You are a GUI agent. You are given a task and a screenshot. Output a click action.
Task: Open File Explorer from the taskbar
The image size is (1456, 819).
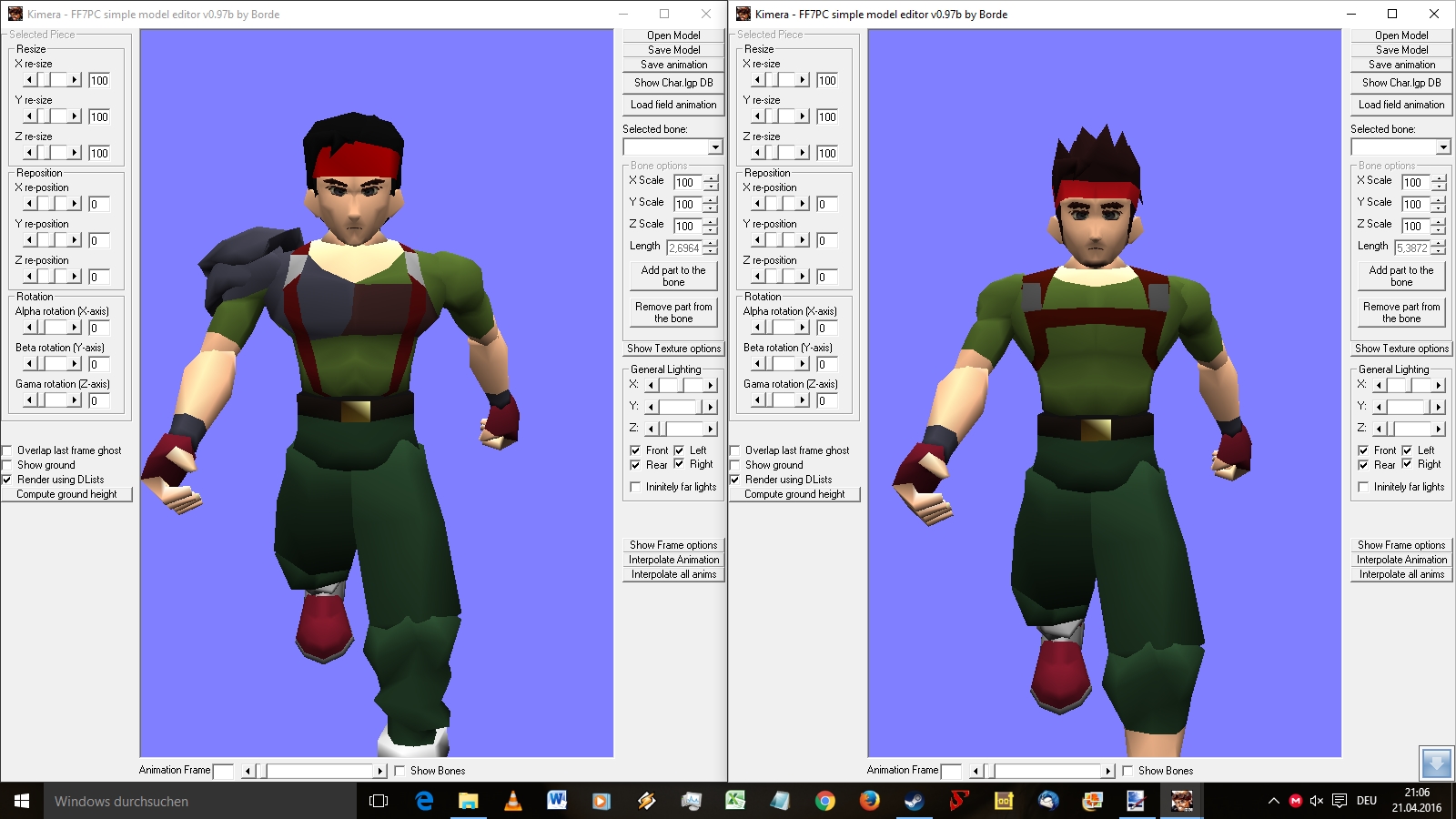(x=468, y=801)
